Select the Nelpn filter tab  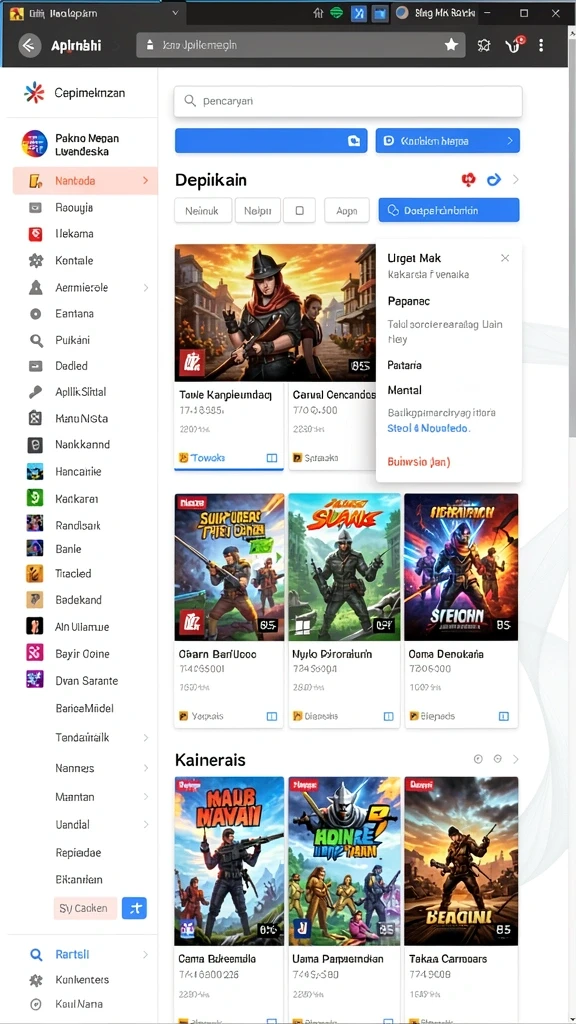pyautogui.click(x=258, y=210)
